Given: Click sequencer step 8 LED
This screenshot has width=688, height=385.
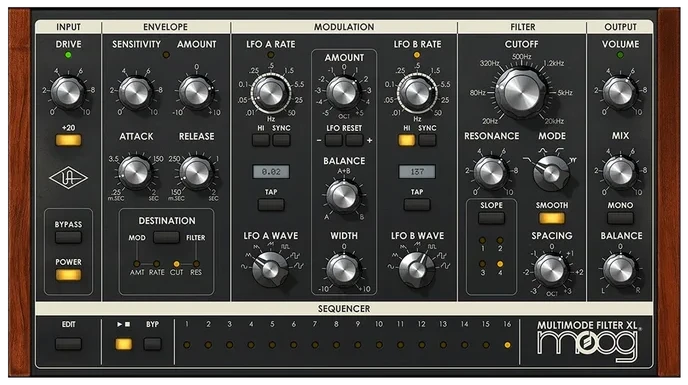Looking at the screenshot, I should tap(336, 345).
